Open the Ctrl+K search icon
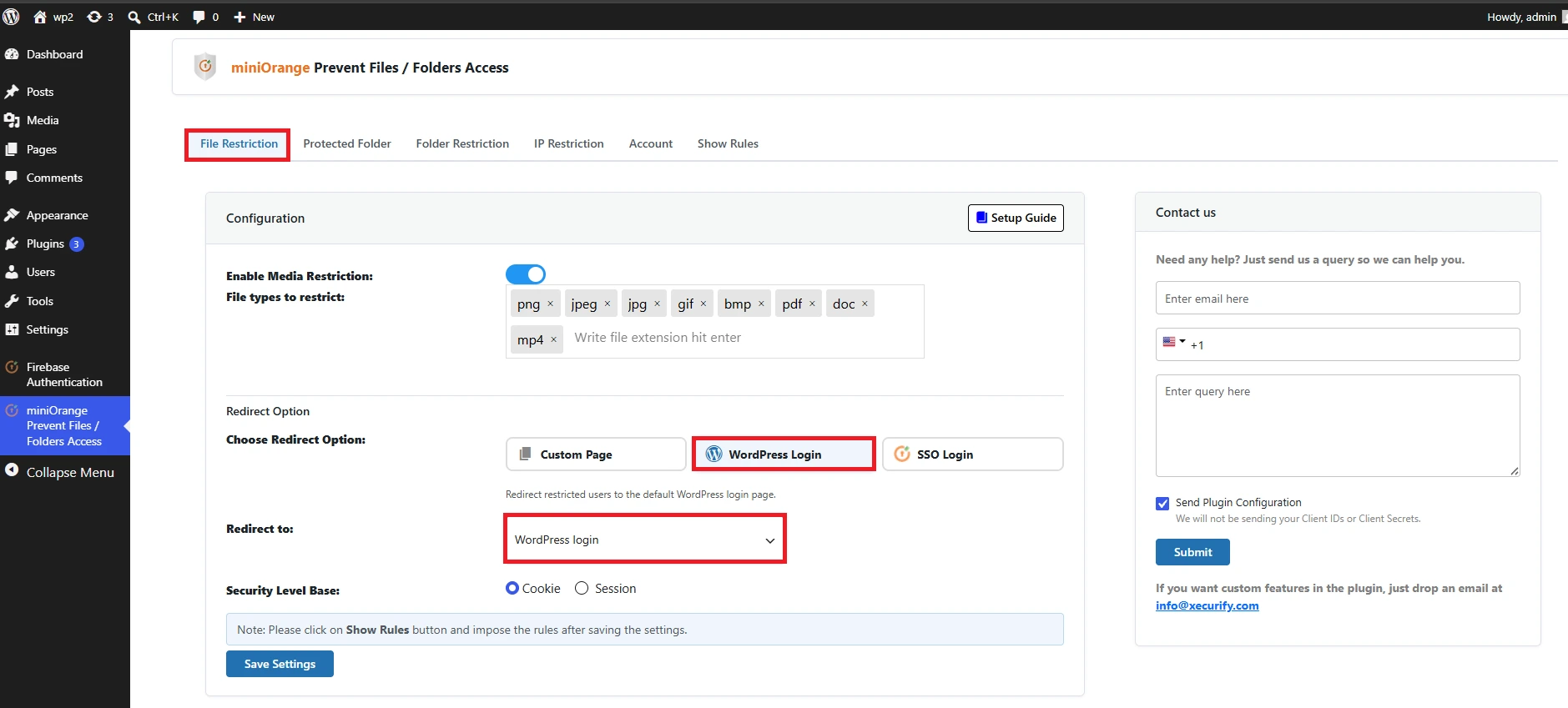The height and width of the screenshot is (708, 1568). (134, 17)
